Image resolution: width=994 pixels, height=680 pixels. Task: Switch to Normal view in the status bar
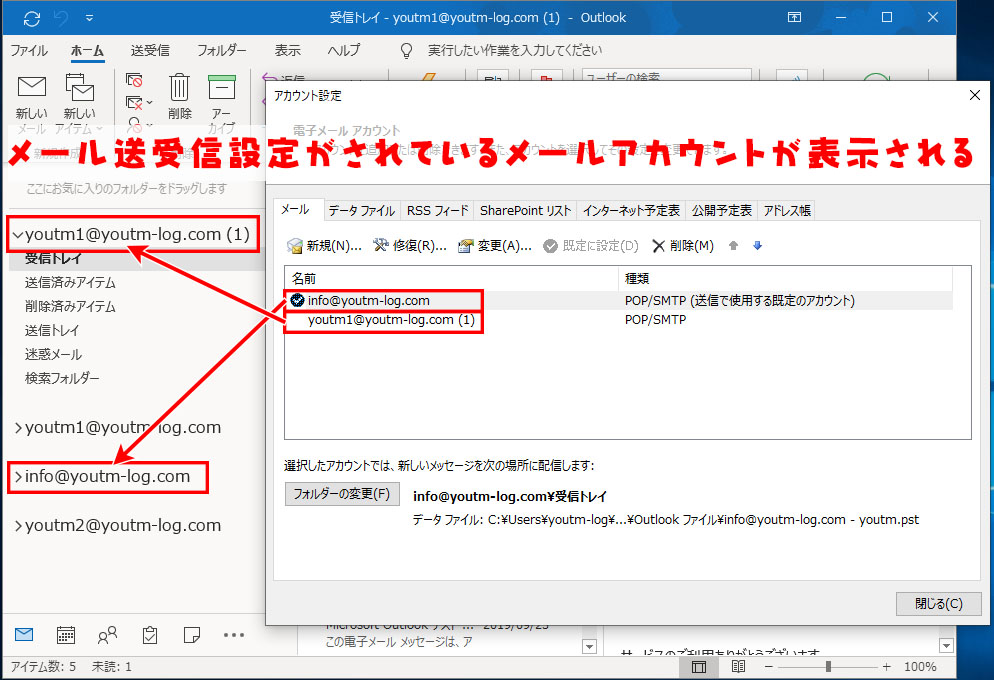pos(699,667)
